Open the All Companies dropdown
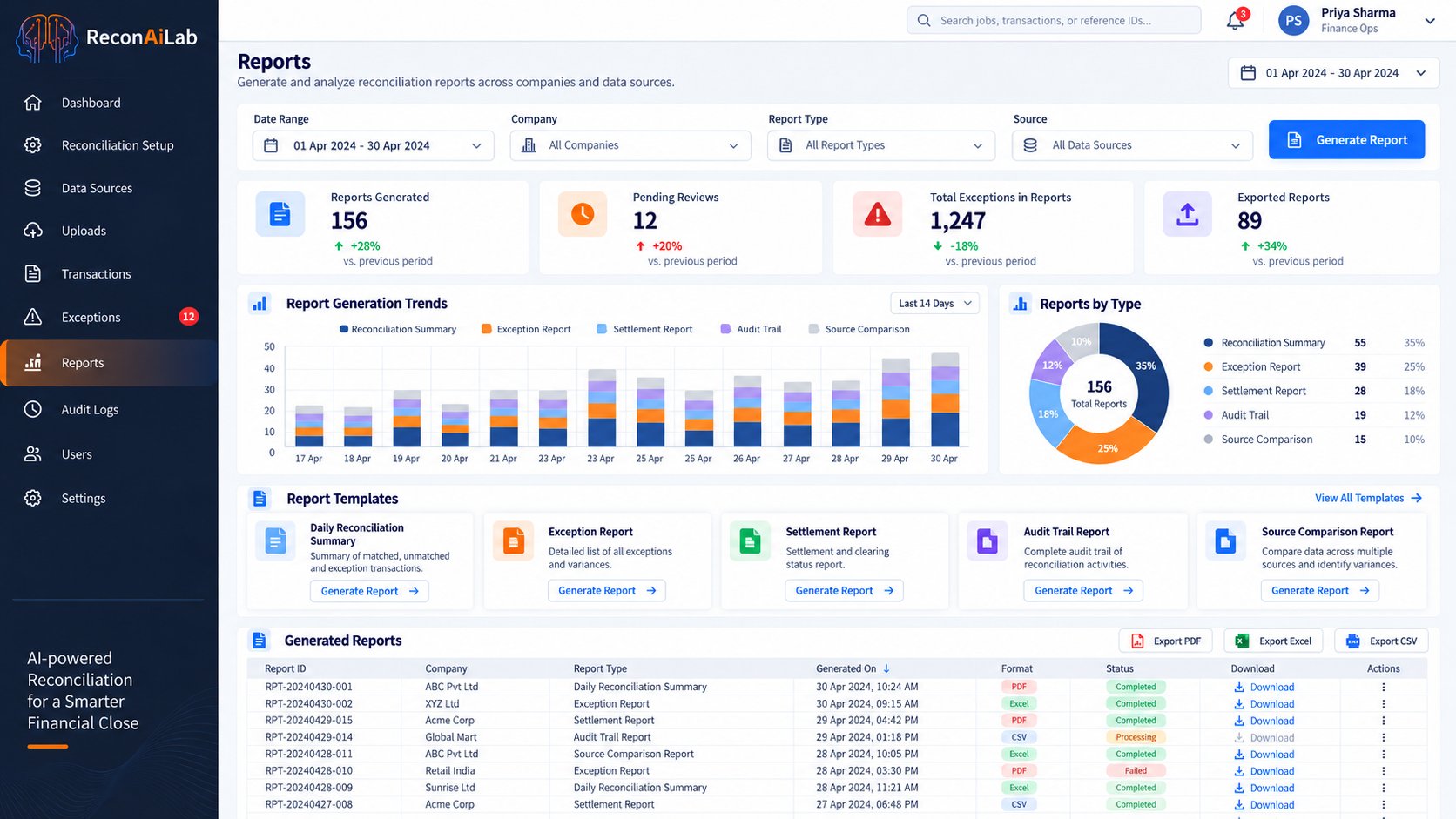The height and width of the screenshot is (819, 1456). point(630,145)
